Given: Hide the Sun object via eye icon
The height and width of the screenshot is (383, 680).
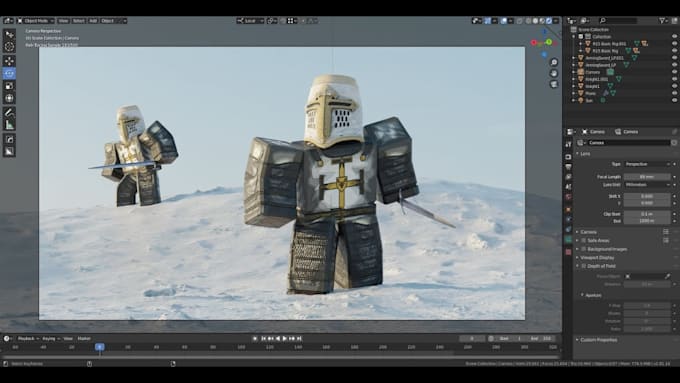Looking at the screenshot, I should pyautogui.click(x=674, y=100).
